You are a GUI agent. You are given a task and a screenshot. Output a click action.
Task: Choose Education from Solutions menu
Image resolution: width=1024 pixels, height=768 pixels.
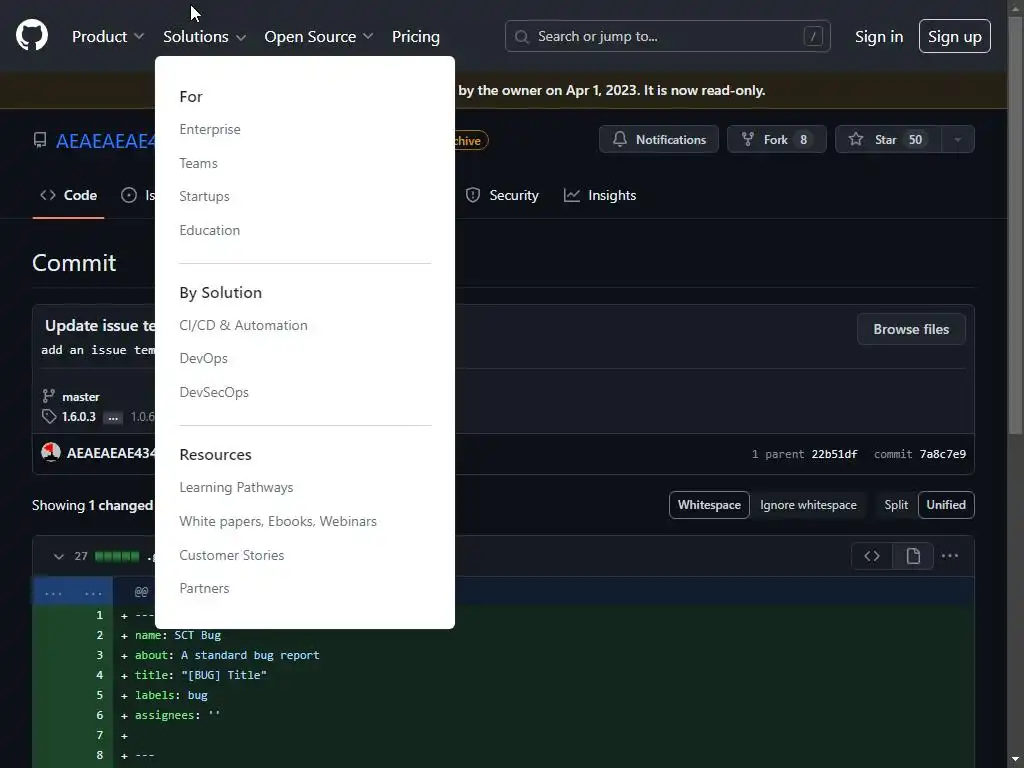[x=210, y=230]
